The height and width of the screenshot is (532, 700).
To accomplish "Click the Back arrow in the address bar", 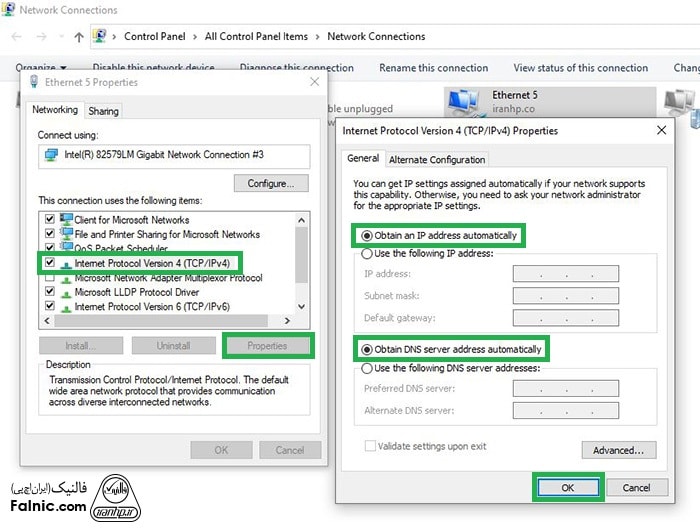I will pos(17,37).
